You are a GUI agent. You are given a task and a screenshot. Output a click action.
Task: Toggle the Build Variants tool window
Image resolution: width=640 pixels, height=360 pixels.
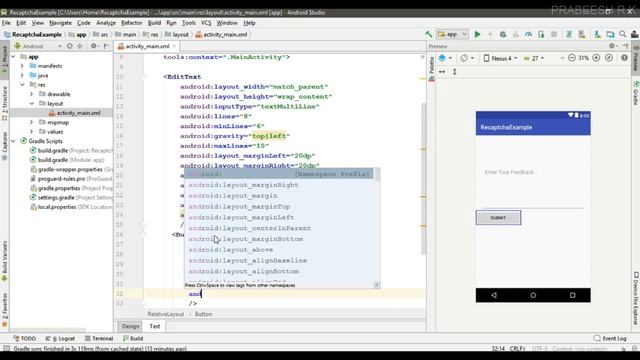click(4, 261)
